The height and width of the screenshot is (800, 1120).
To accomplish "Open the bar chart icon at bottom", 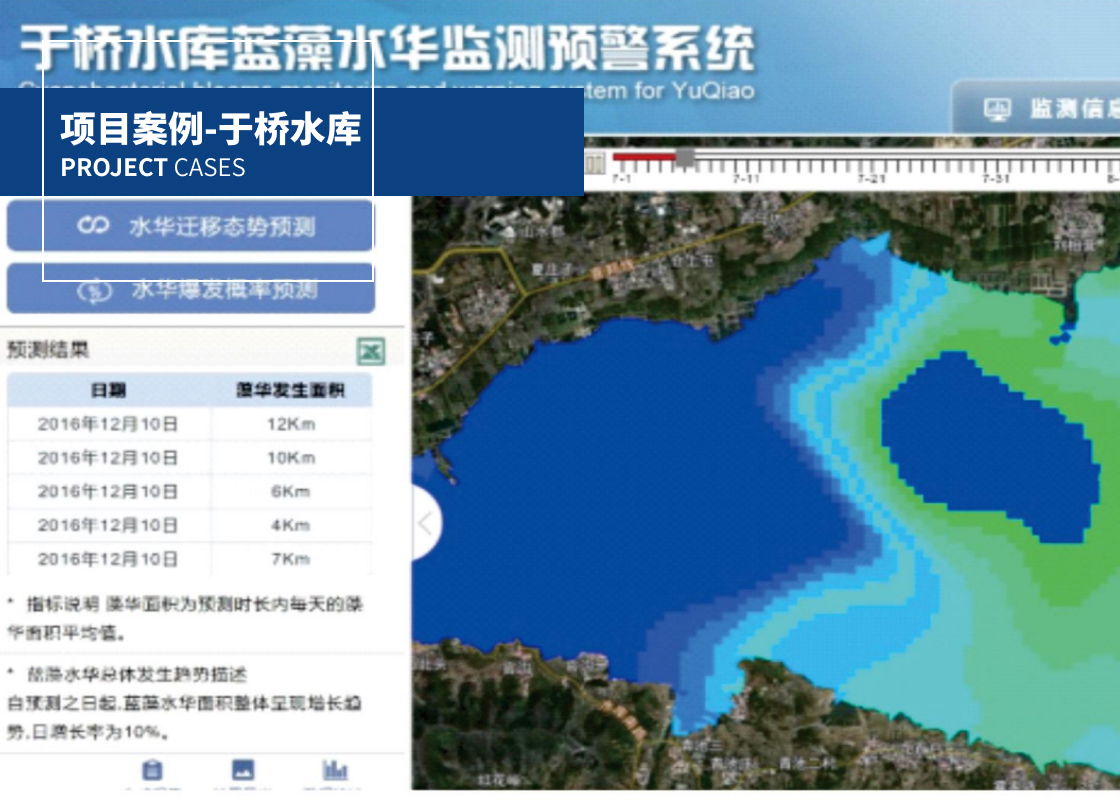I will click(x=334, y=769).
